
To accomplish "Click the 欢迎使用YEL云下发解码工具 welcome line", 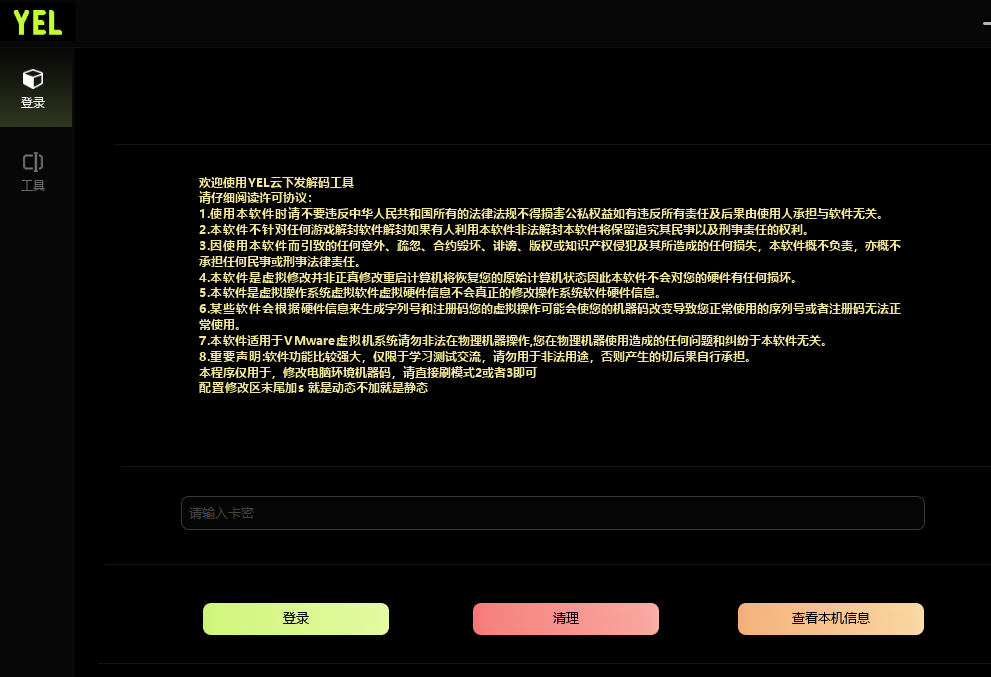I will click(276, 183).
